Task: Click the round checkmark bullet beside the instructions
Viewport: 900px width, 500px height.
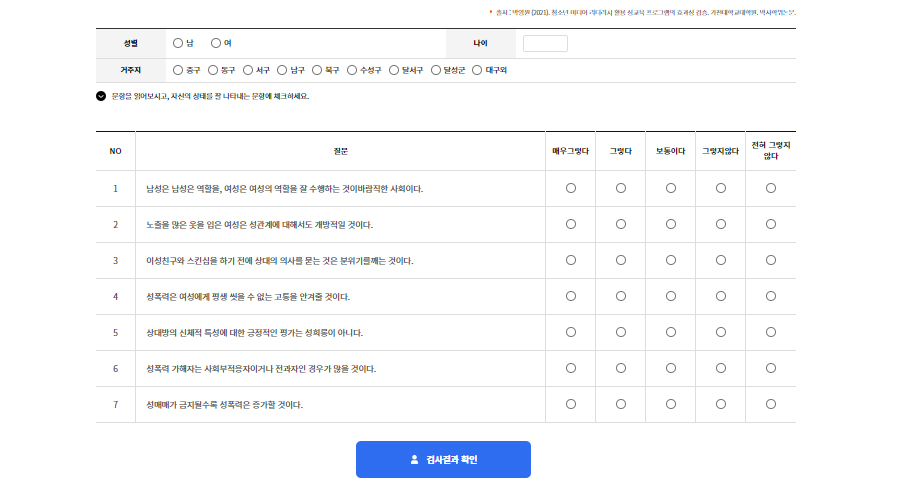Action: pyautogui.click(x=101, y=96)
